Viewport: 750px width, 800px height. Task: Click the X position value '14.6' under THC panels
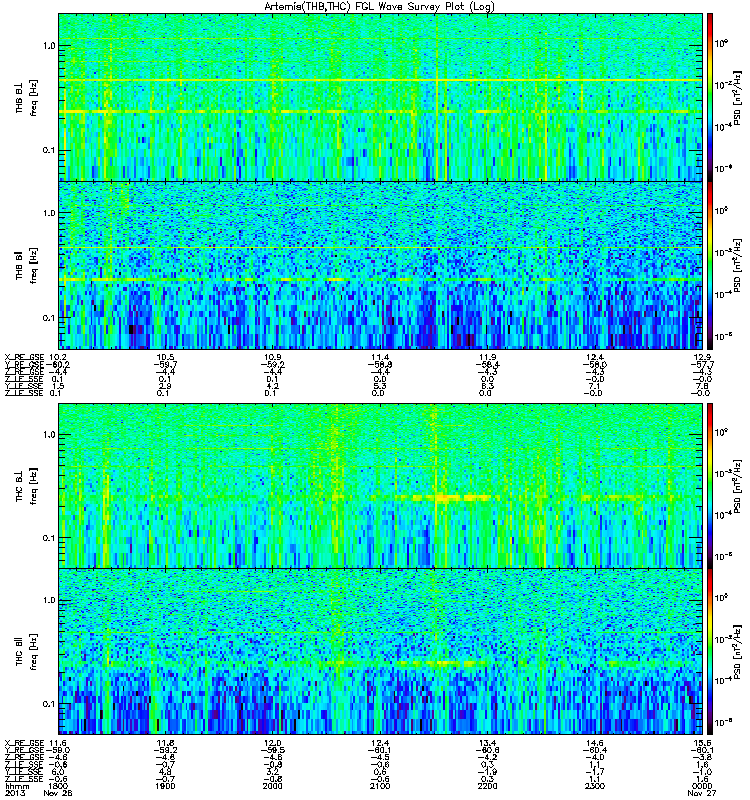594,743
